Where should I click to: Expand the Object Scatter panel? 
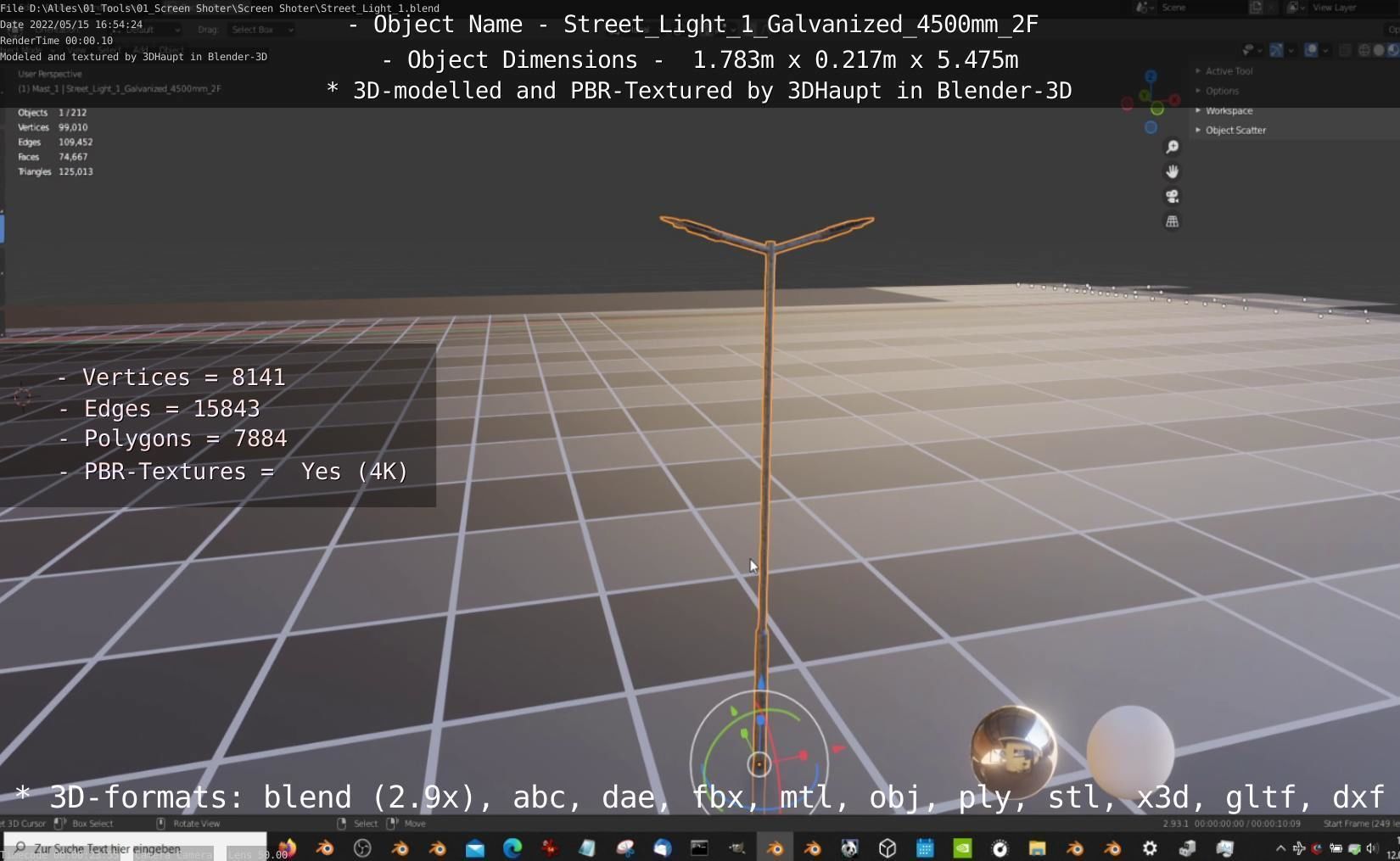[x=1230, y=130]
